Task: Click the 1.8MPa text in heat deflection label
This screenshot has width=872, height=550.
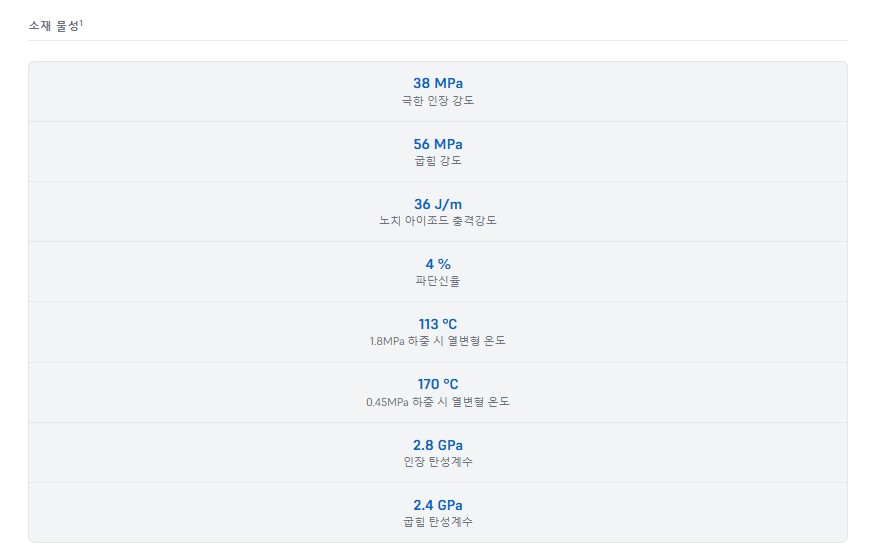Action: click(387, 341)
